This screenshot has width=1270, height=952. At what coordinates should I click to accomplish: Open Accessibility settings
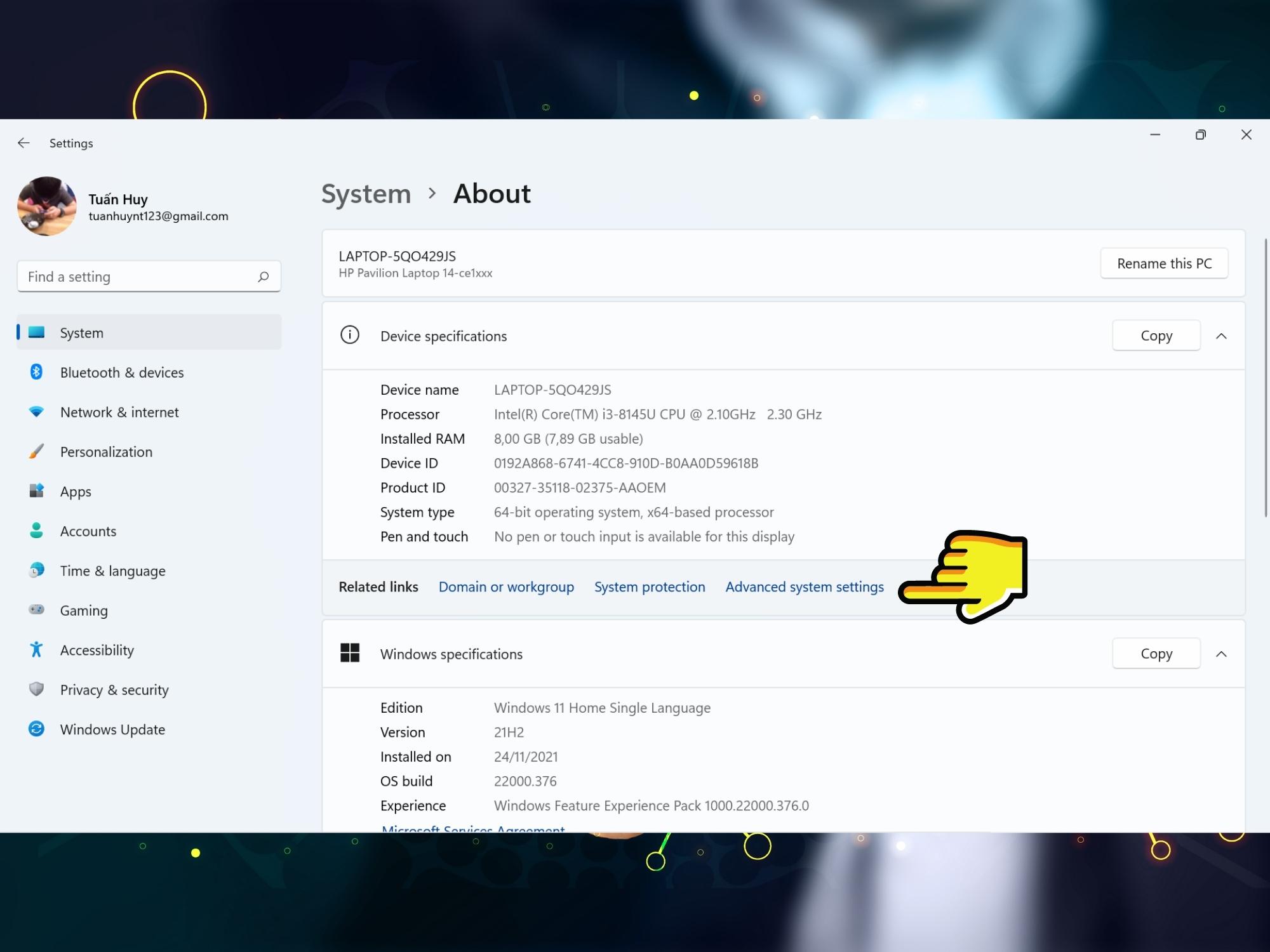pos(149,650)
